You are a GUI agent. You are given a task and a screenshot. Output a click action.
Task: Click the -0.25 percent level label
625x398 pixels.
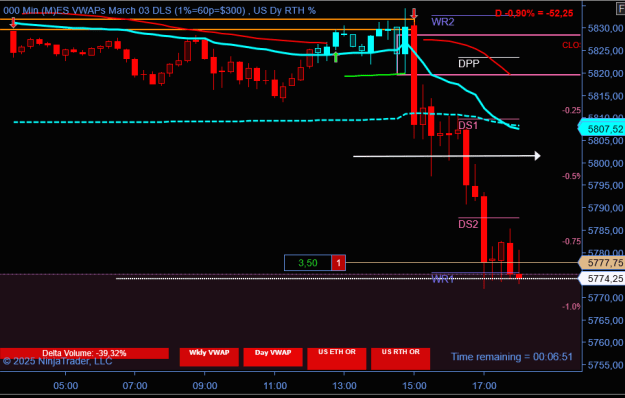[x=571, y=110]
